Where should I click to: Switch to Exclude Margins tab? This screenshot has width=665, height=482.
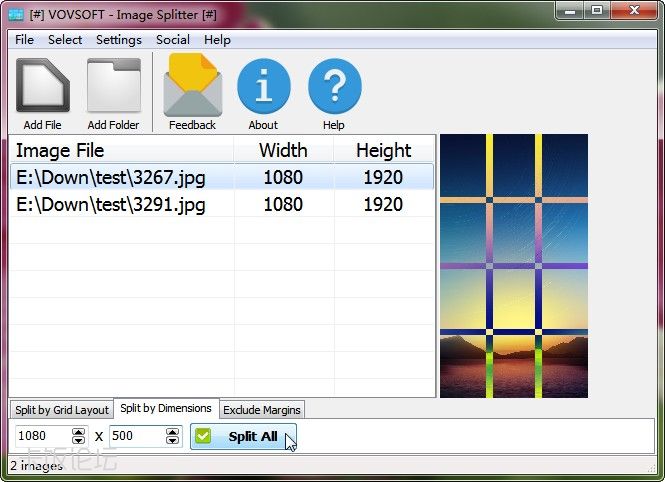click(x=261, y=410)
